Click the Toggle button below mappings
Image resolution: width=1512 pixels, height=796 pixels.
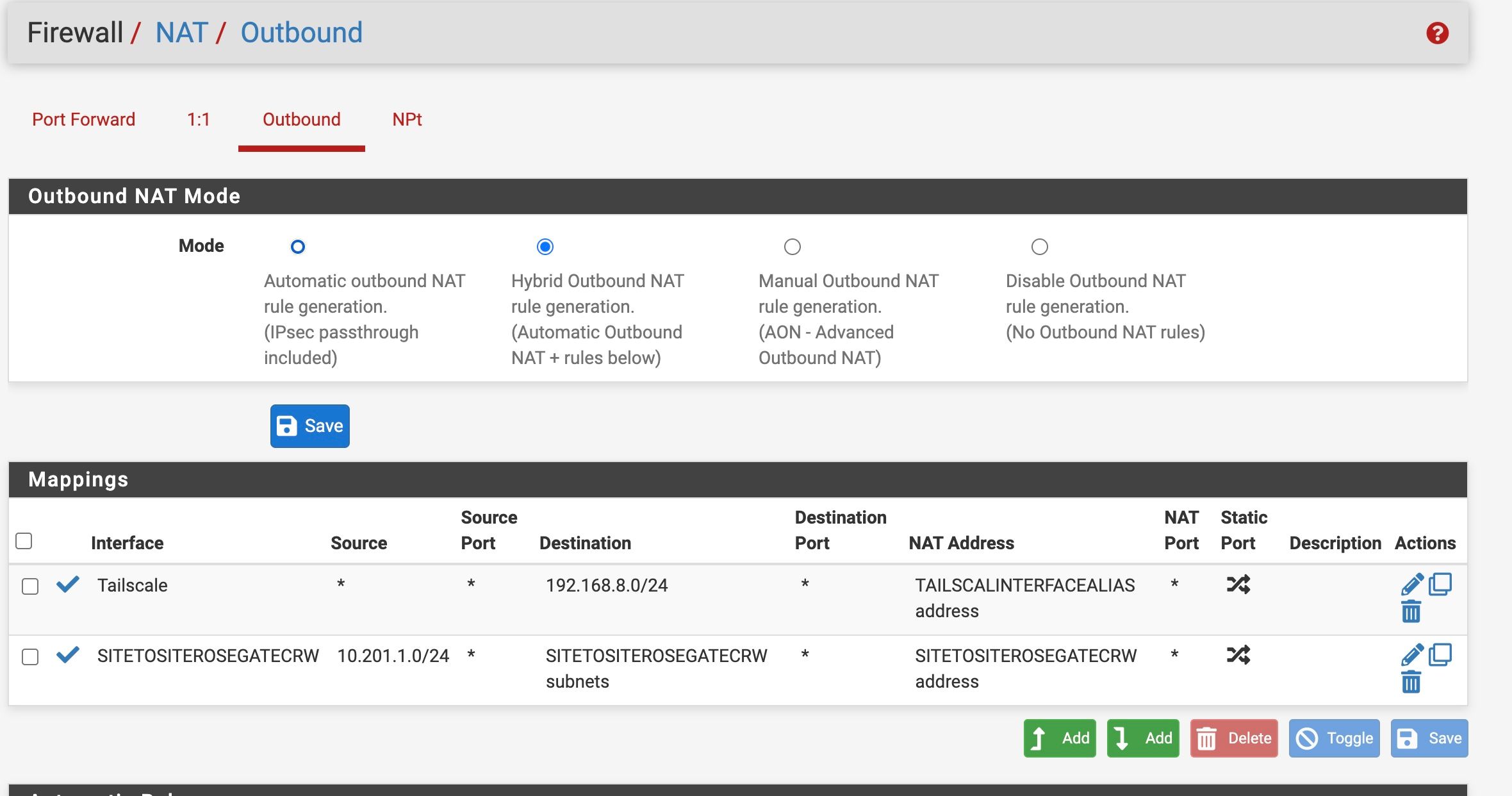(x=1334, y=738)
